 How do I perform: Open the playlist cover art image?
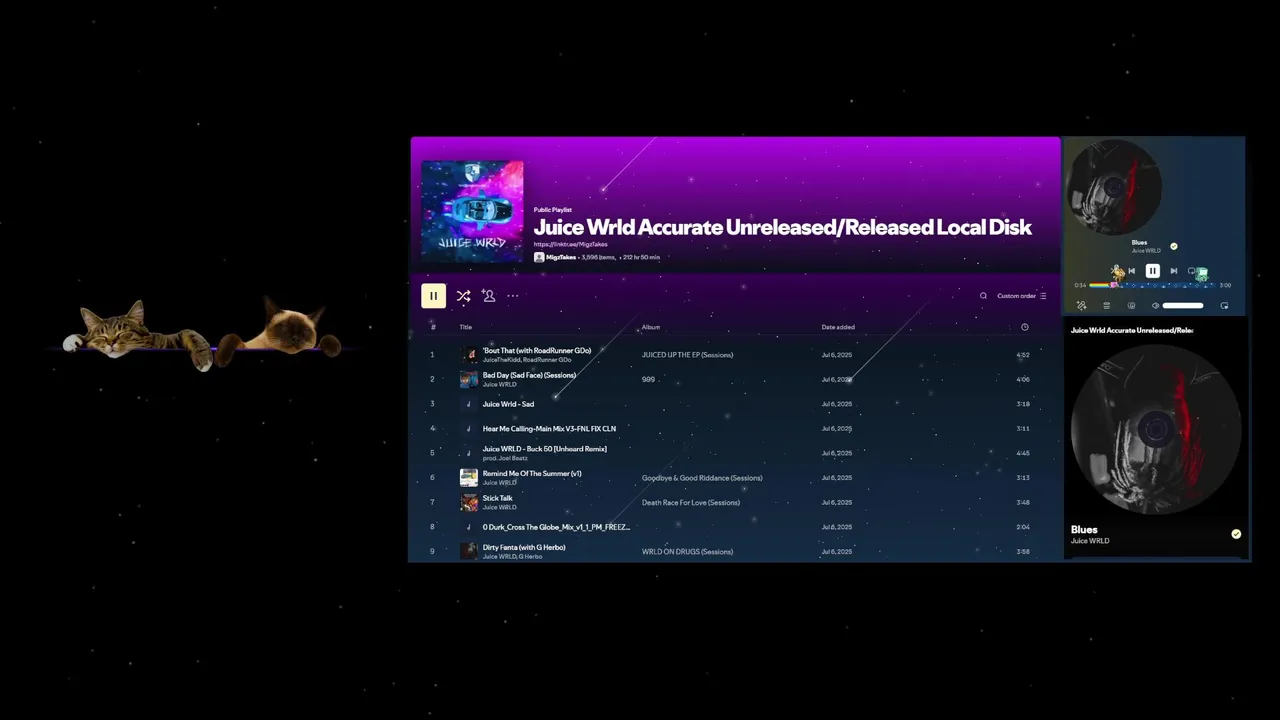(472, 212)
